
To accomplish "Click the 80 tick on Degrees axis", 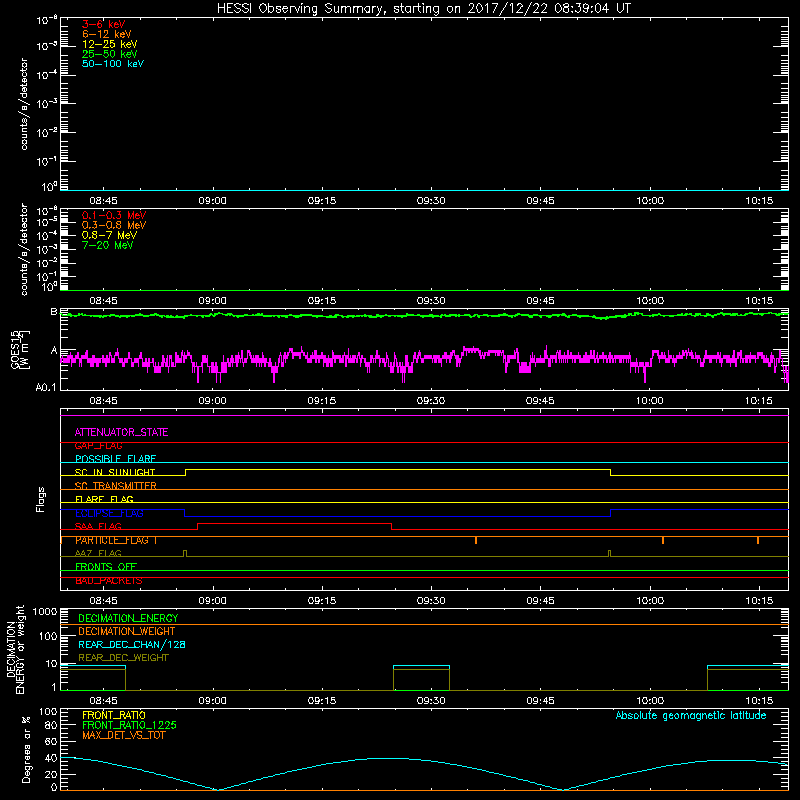I will pos(51,725).
